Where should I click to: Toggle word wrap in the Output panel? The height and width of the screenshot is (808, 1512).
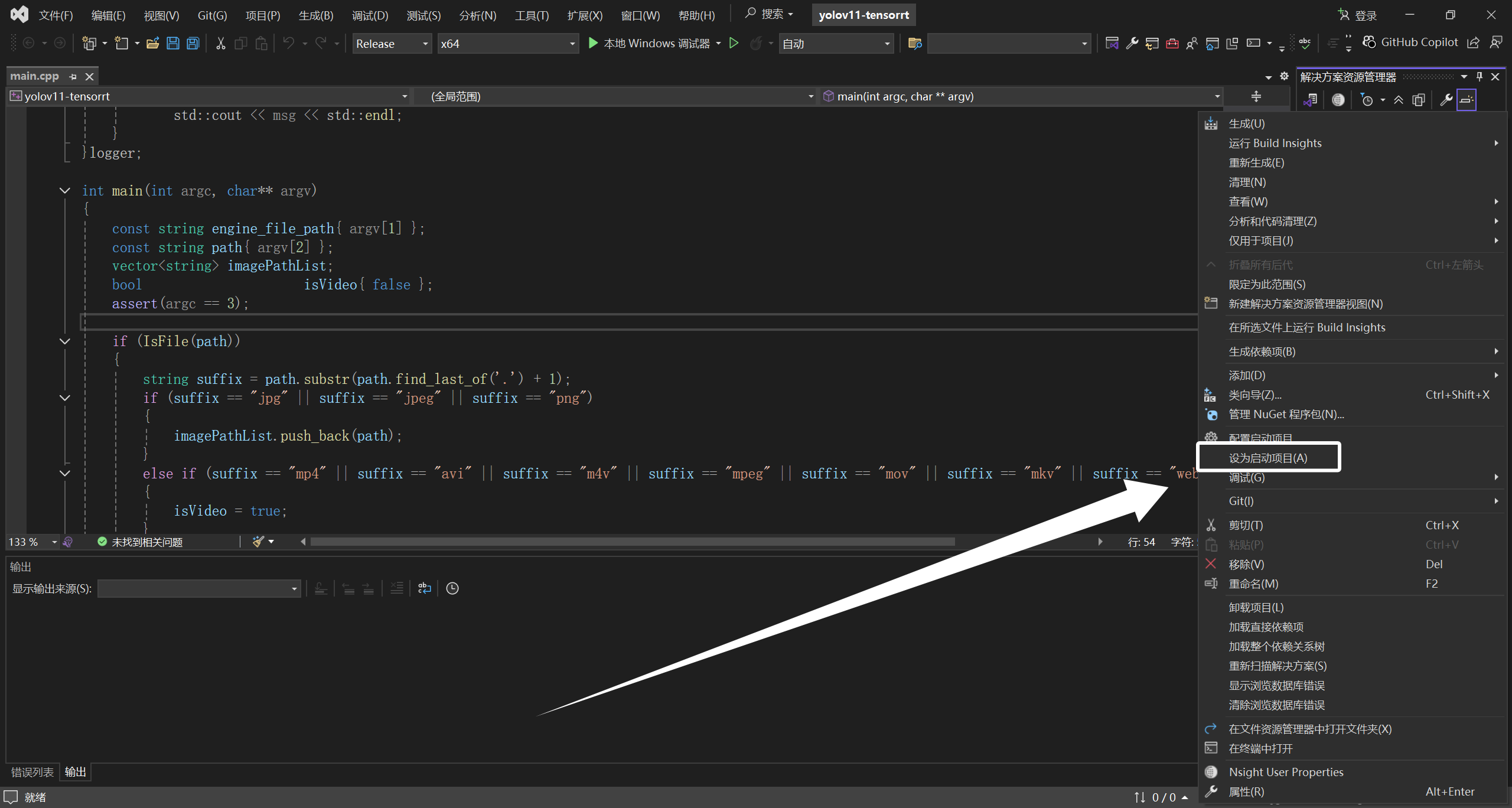[424, 588]
